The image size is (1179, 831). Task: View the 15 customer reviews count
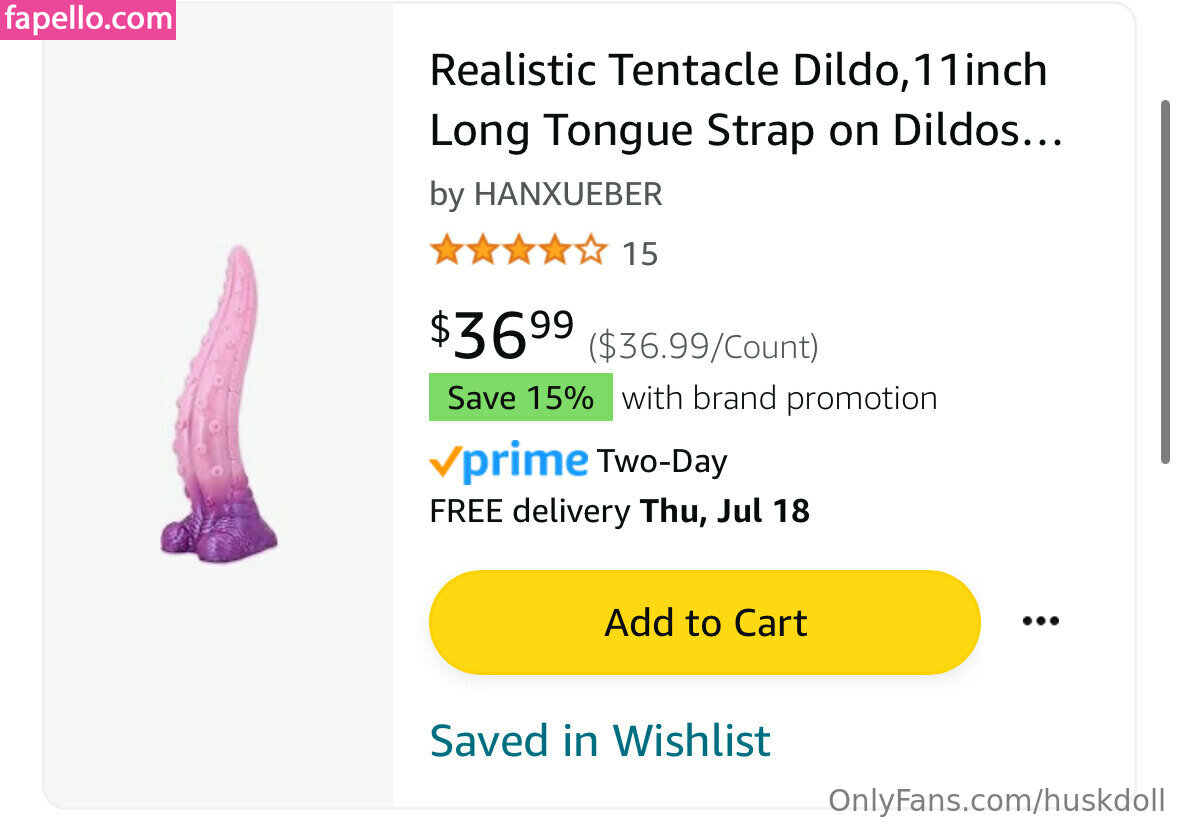click(640, 254)
